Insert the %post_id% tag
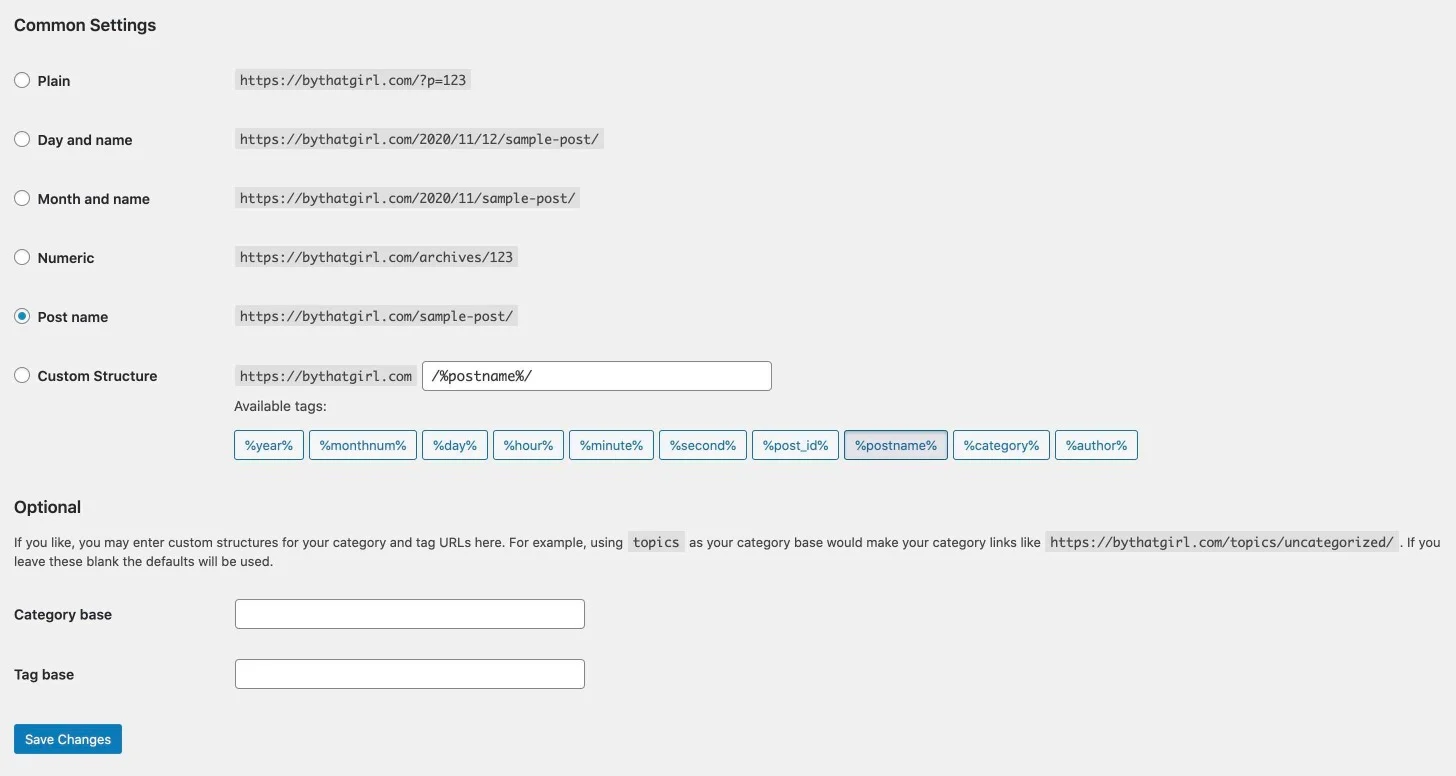Screen dimensions: 1456x776 pyautogui.click(x=795, y=444)
